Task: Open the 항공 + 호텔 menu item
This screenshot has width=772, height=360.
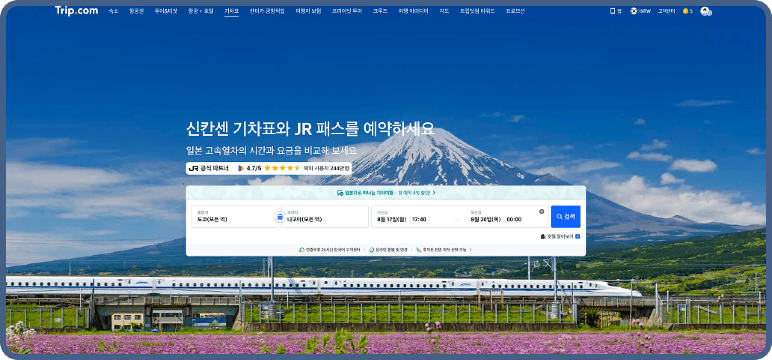Action: pos(200,11)
